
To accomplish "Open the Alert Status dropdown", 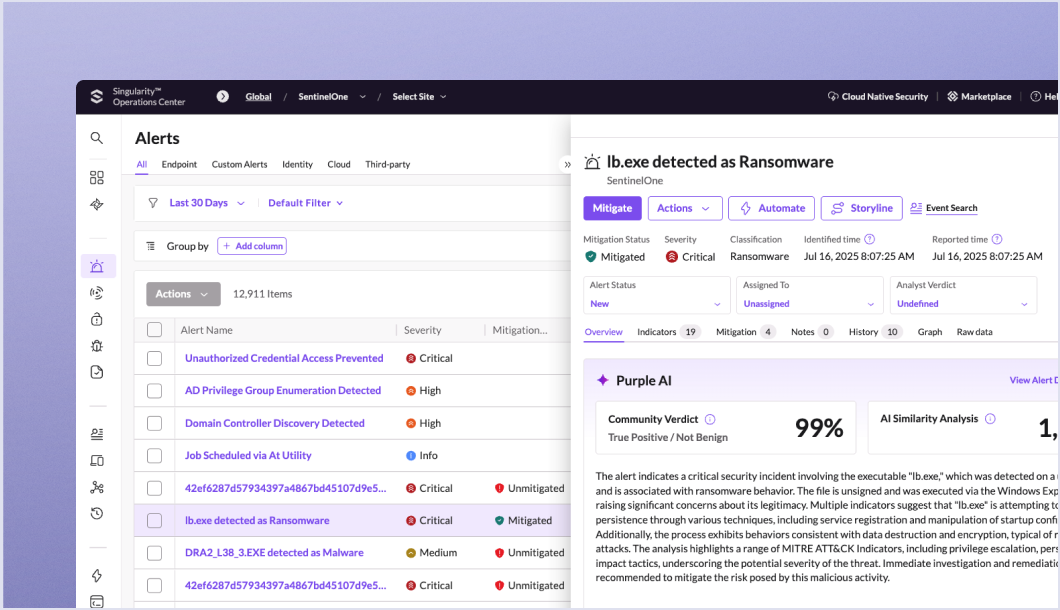I will (x=656, y=296).
